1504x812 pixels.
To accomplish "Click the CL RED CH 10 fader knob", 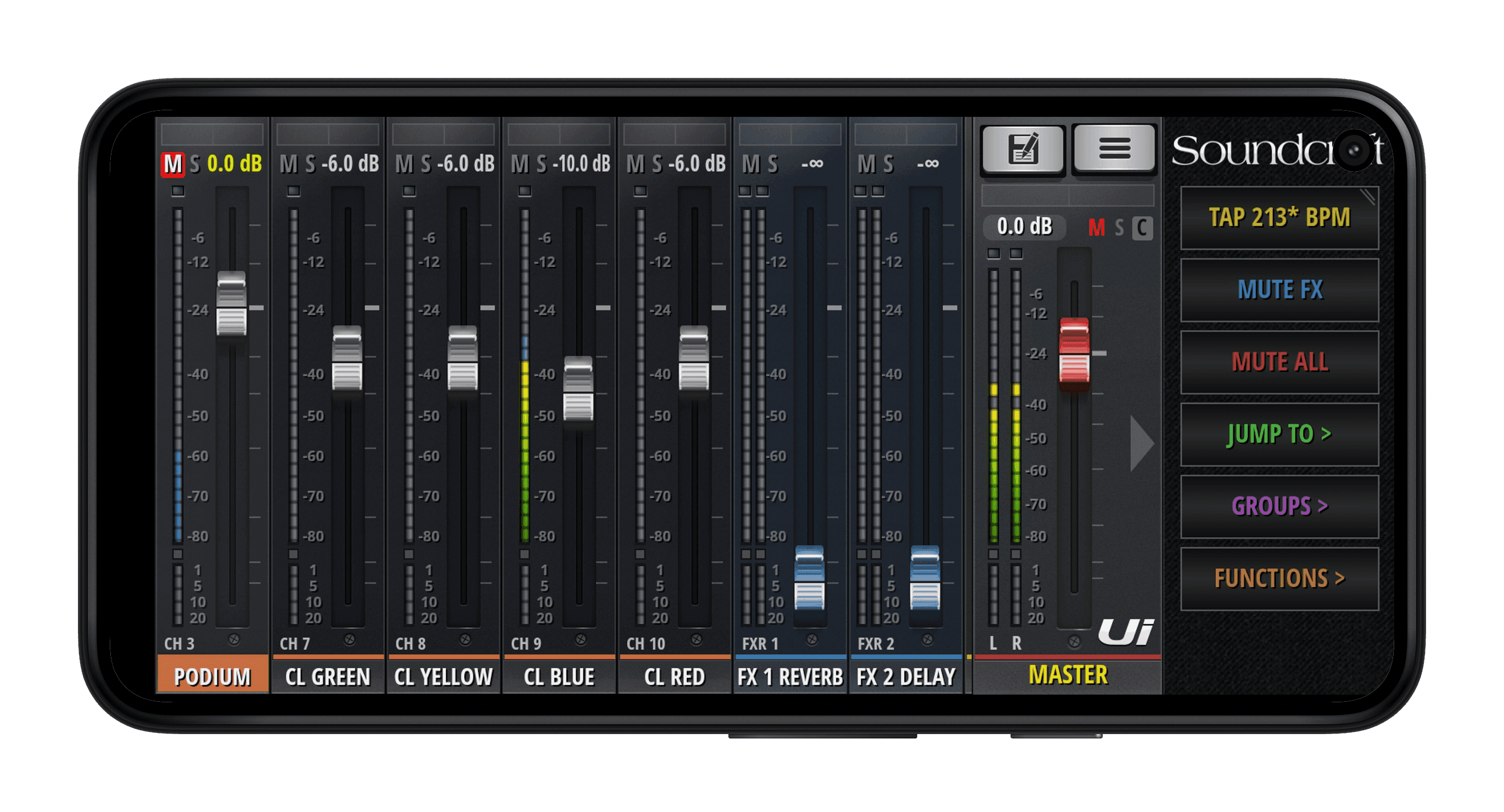I will pyautogui.click(x=694, y=358).
